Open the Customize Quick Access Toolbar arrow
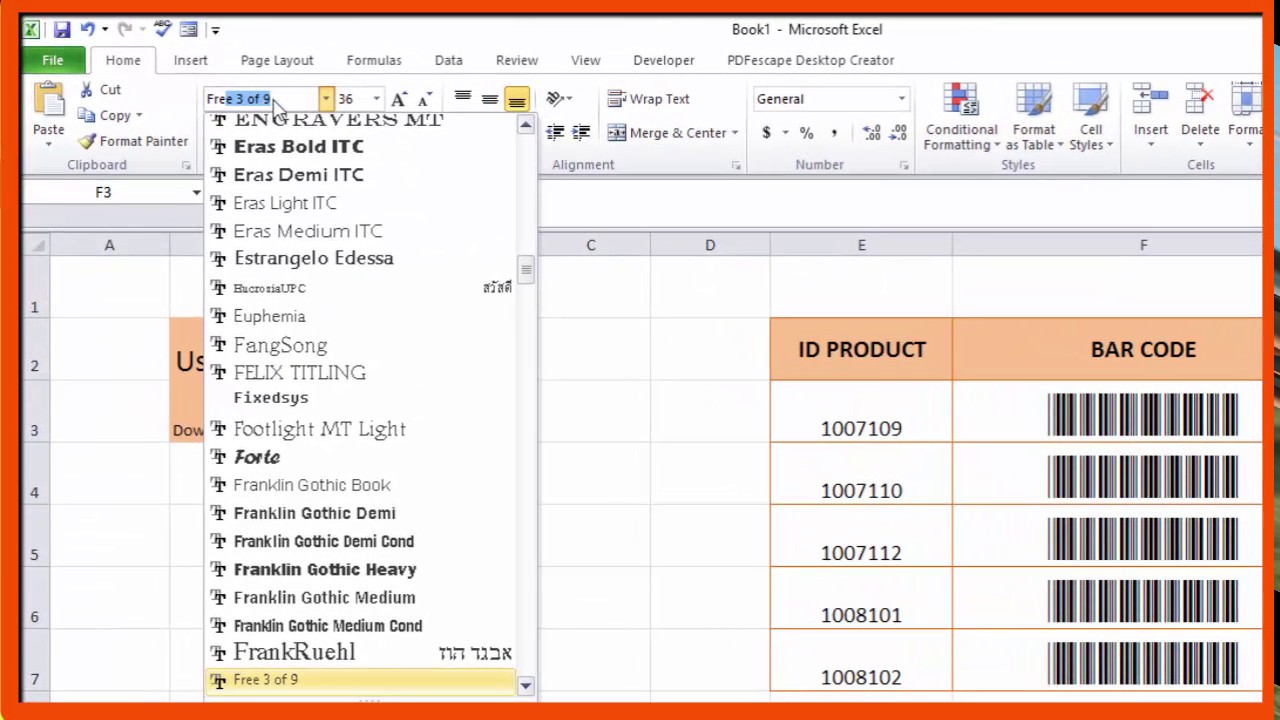The height and width of the screenshot is (720, 1280). (x=215, y=31)
